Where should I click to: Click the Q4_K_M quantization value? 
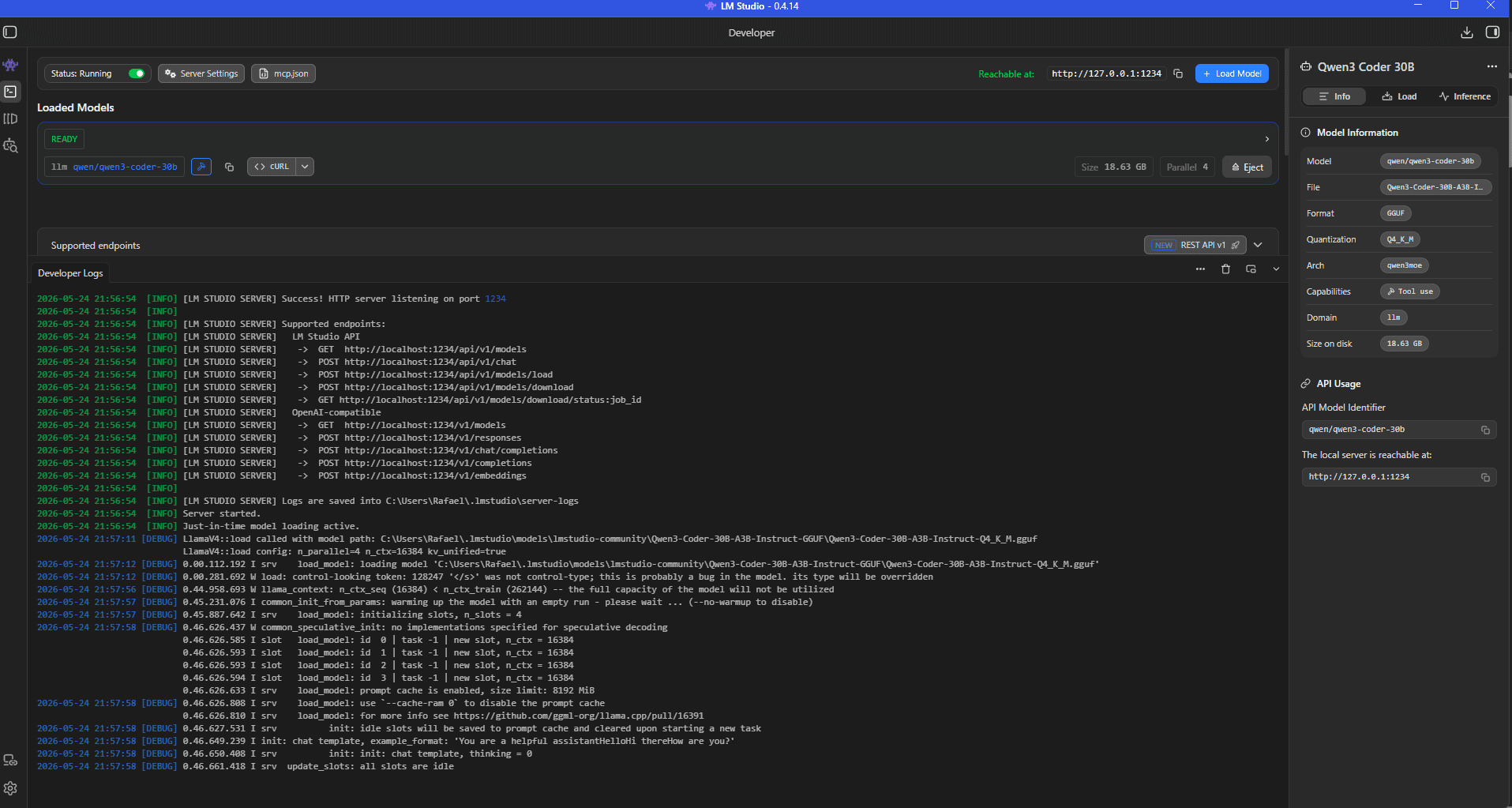click(1400, 239)
